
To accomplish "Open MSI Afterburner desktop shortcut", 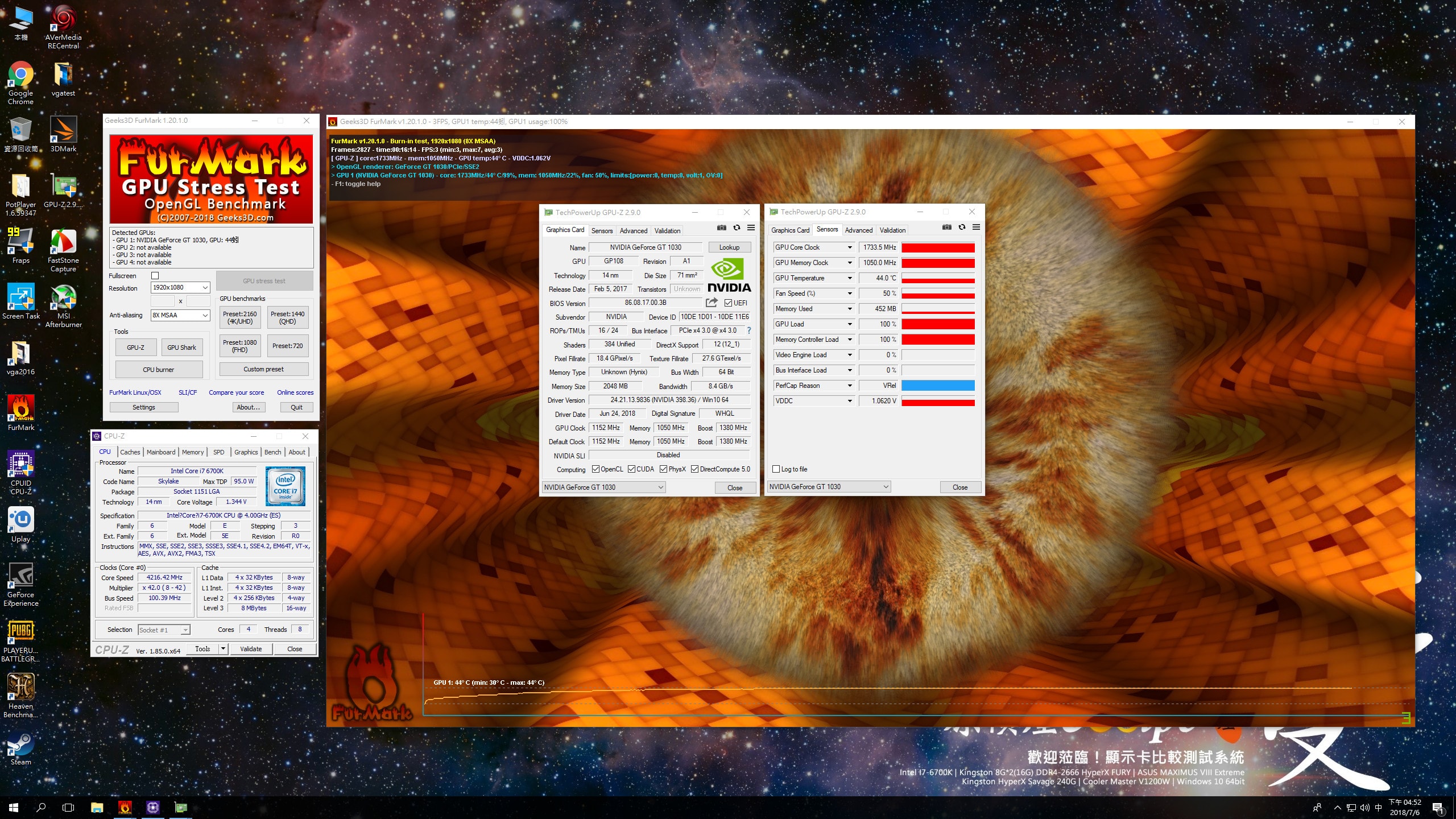I will coord(63,307).
